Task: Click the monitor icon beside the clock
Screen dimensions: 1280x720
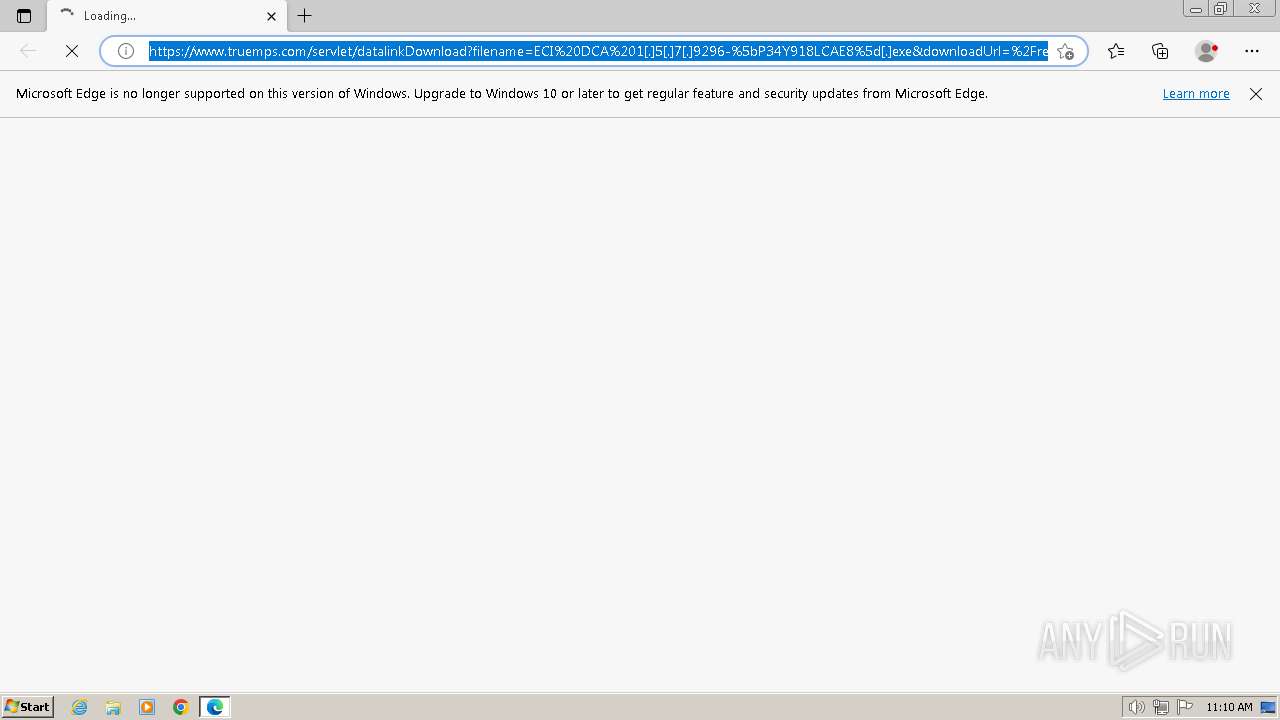Action: (x=1268, y=707)
